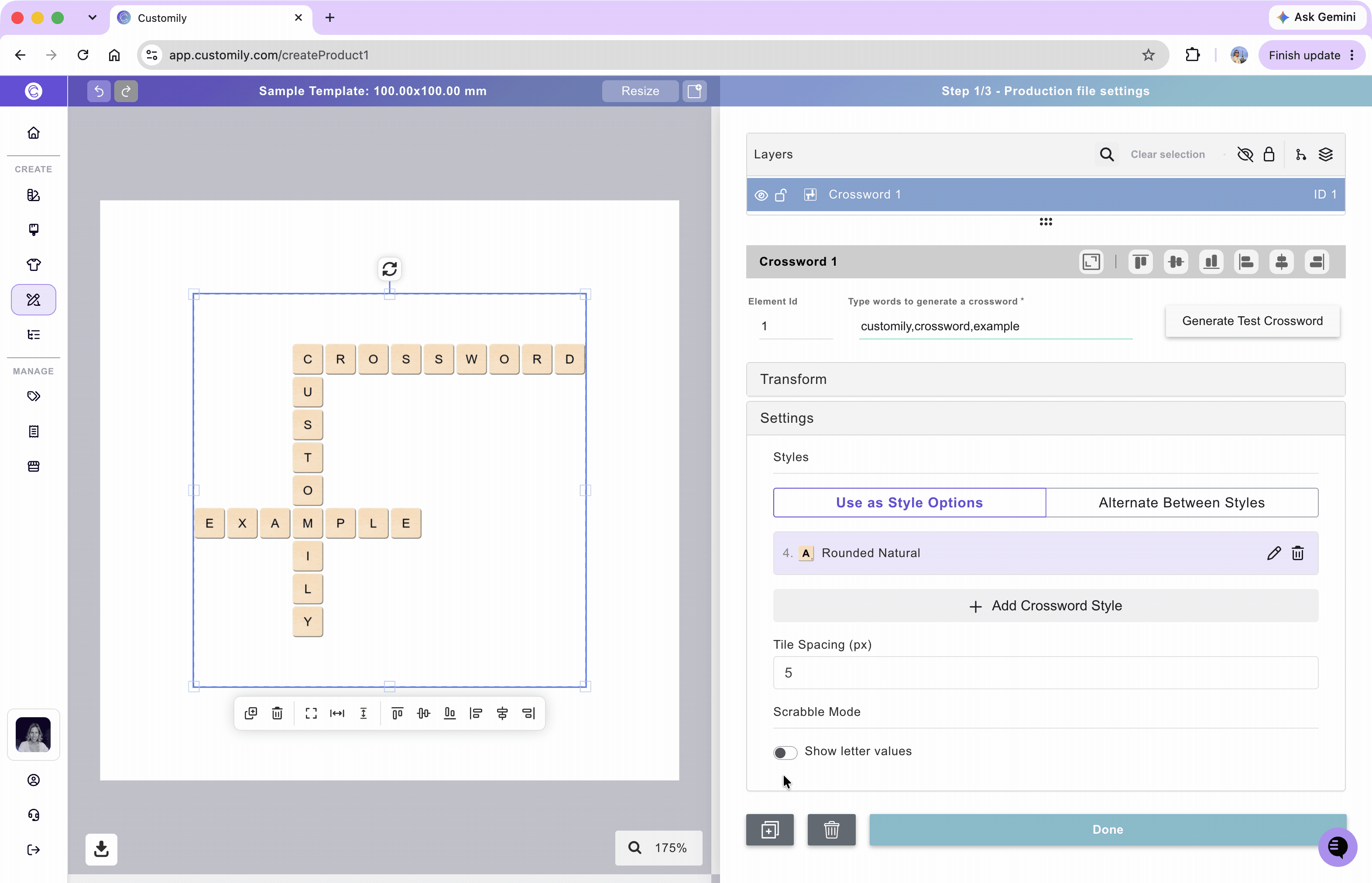
Task: Open the layers search magnifier
Action: tap(1107, 154)
